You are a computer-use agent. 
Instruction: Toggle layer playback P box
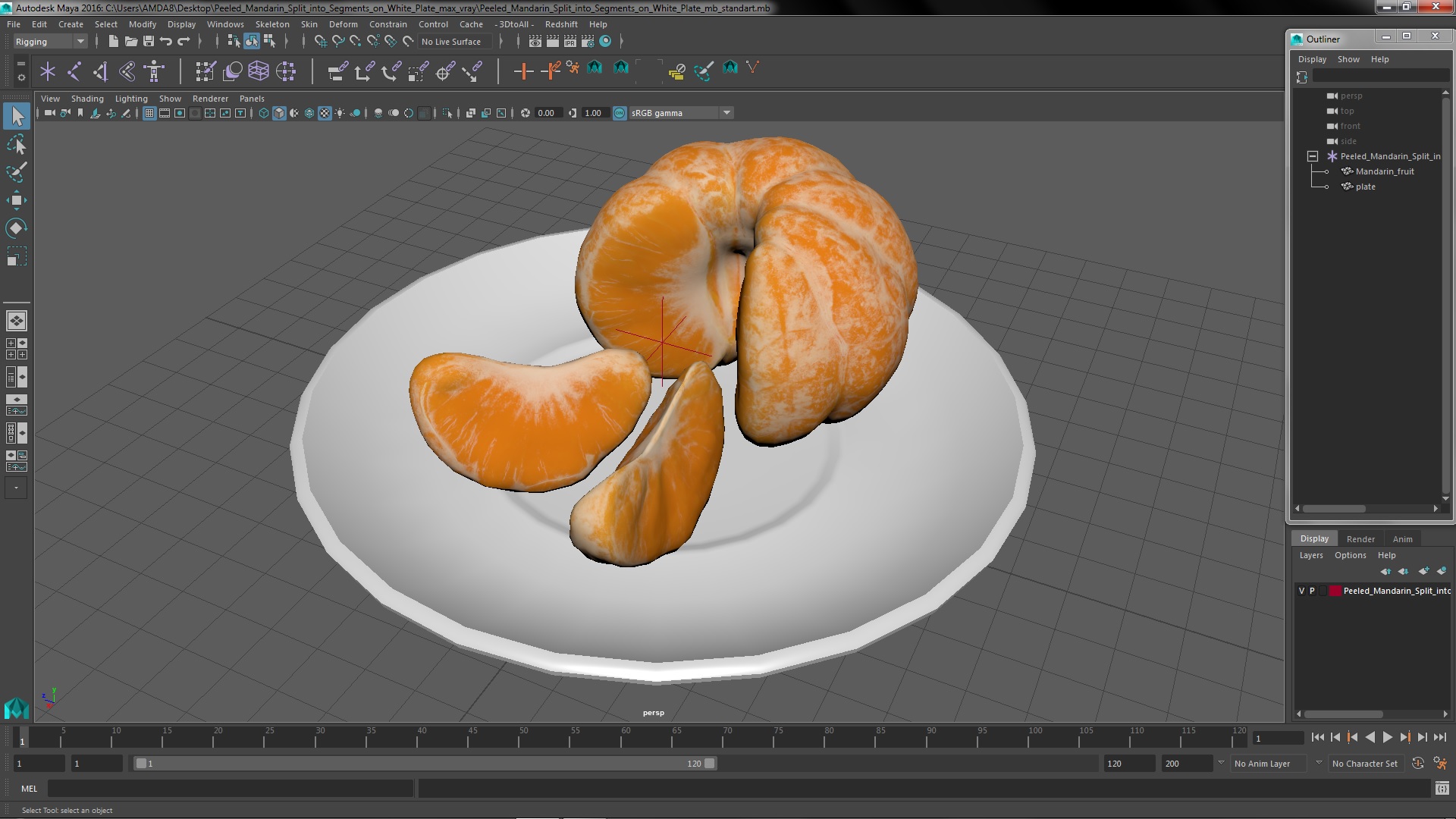tap(1313, 591)
